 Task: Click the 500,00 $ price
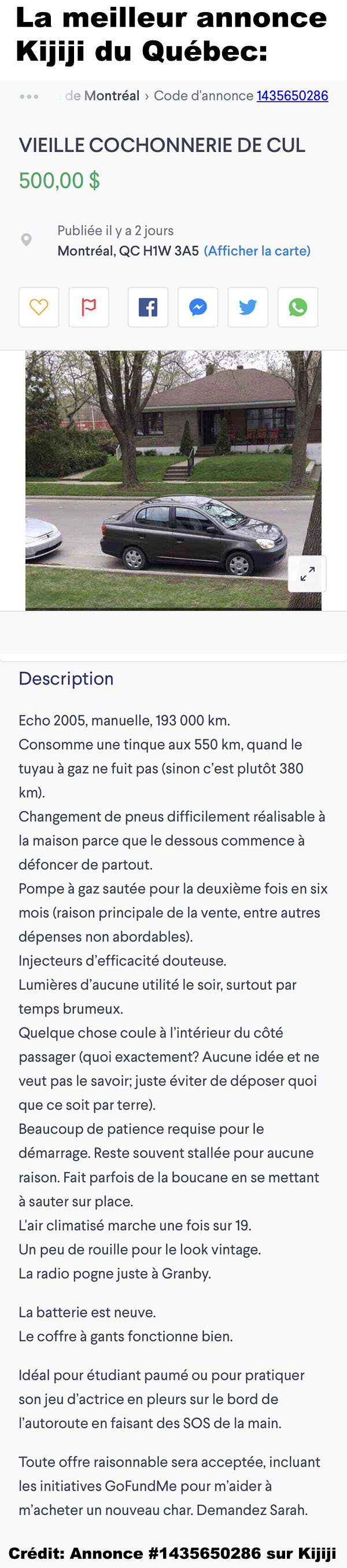click(59, 181)
